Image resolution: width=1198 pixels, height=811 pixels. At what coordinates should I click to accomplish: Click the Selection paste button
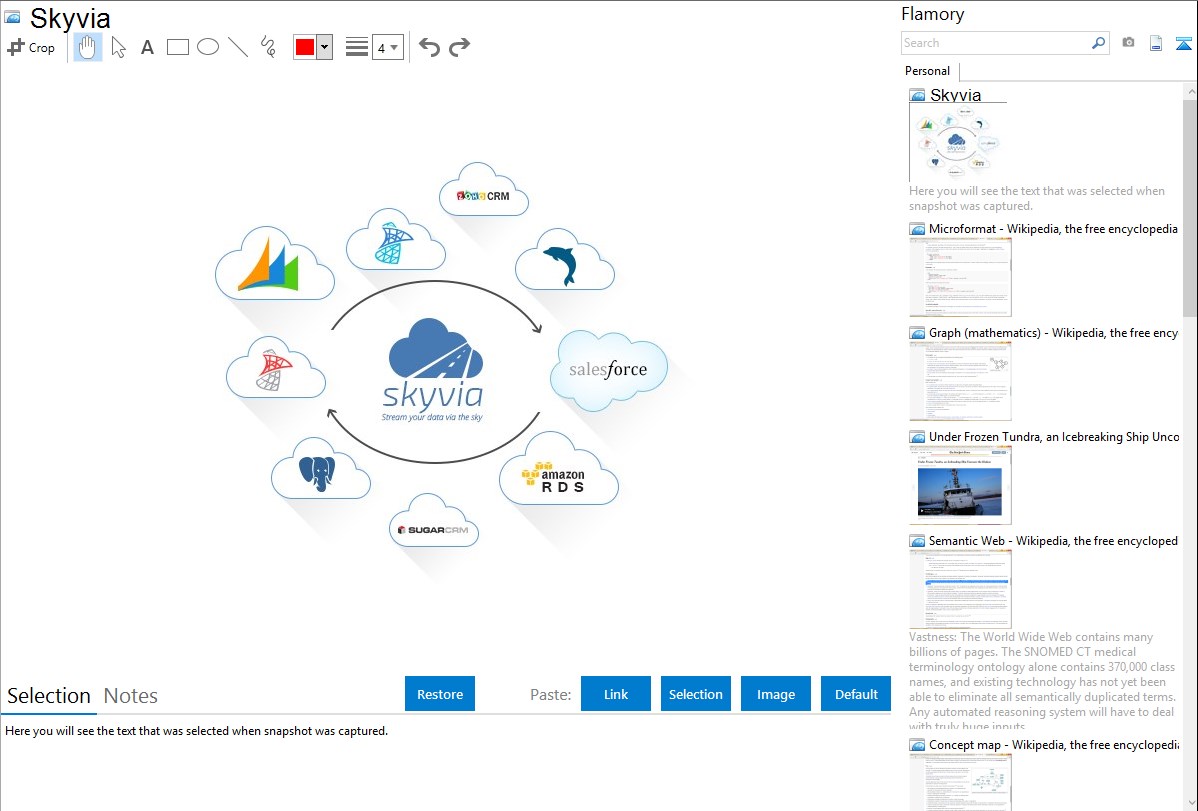point(696,694)
